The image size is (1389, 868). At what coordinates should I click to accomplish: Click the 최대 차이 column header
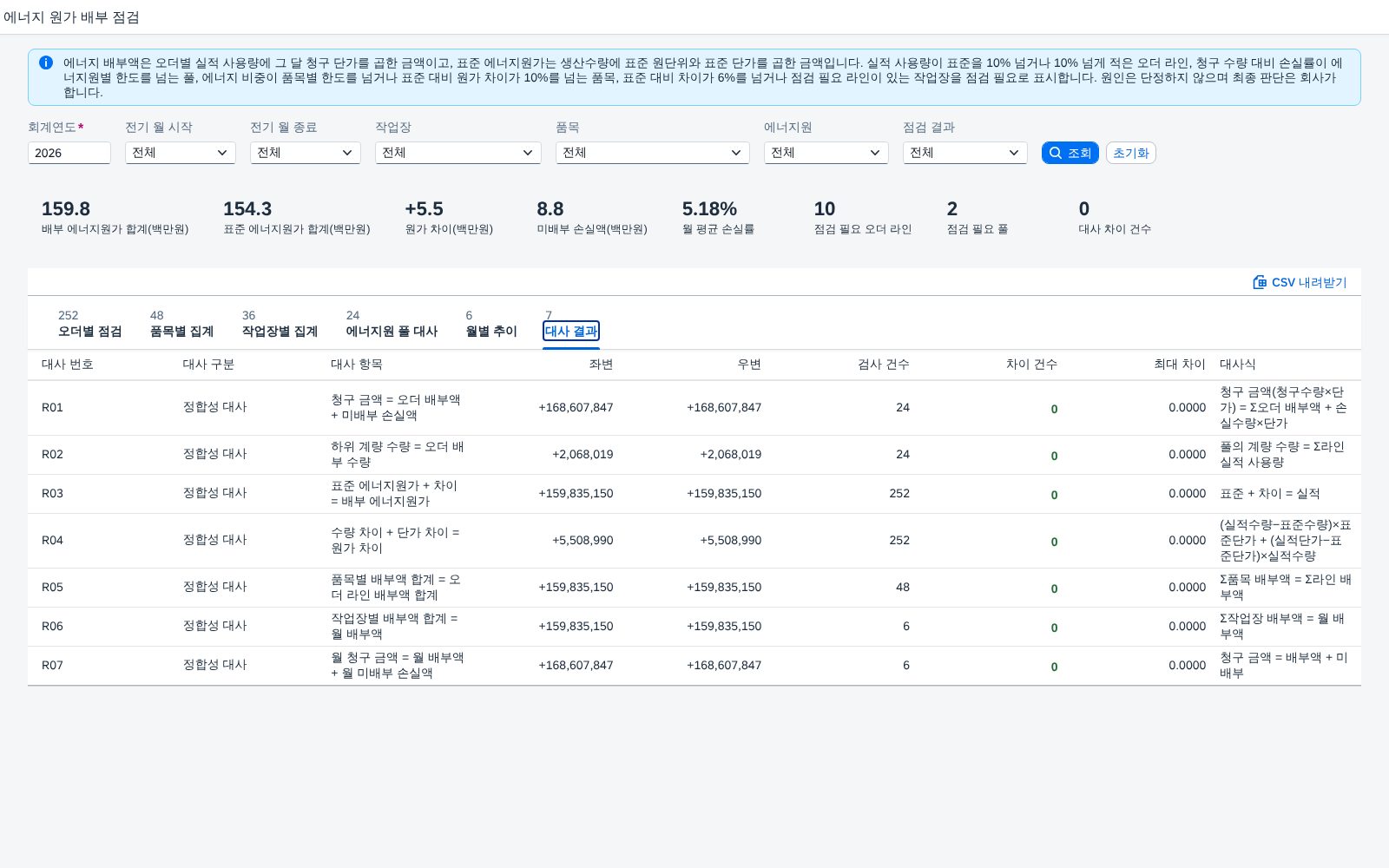pos(1180,365)
